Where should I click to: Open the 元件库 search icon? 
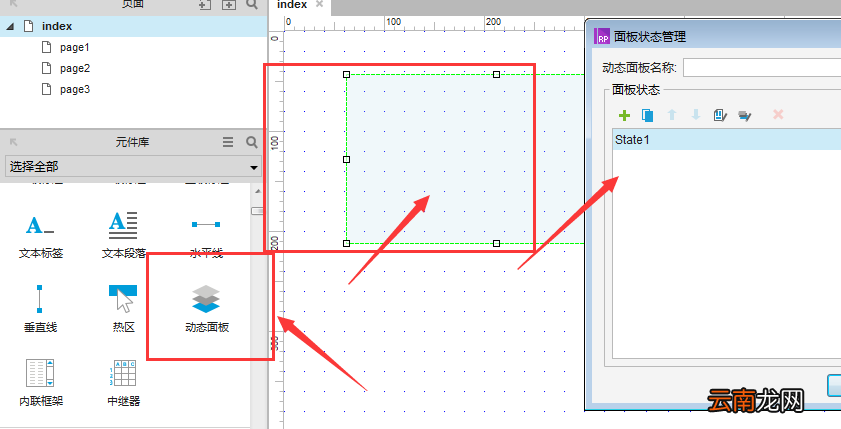pos(252,142)
